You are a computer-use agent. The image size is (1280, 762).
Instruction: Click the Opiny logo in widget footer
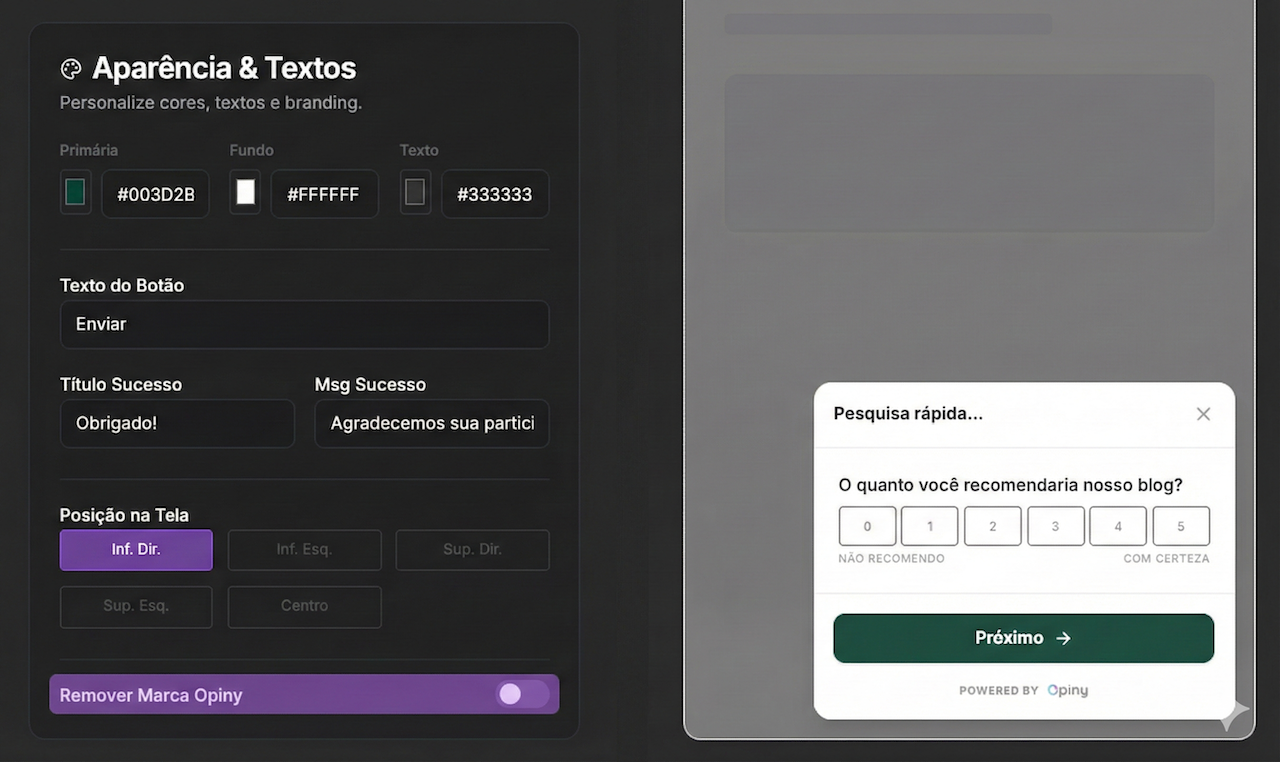[x=1067, y=690]
